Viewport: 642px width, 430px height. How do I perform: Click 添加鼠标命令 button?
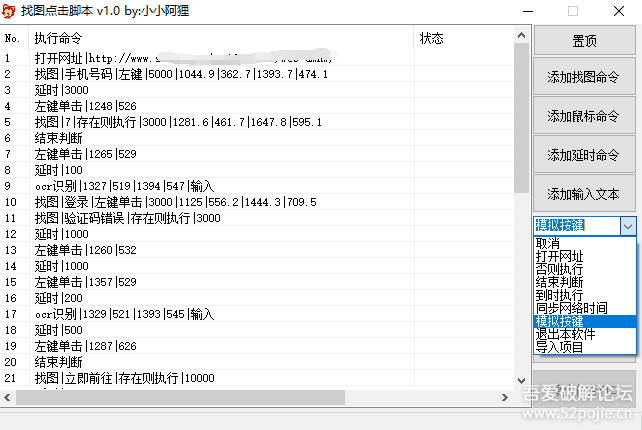pyautogui.click(x=584, y=116)
